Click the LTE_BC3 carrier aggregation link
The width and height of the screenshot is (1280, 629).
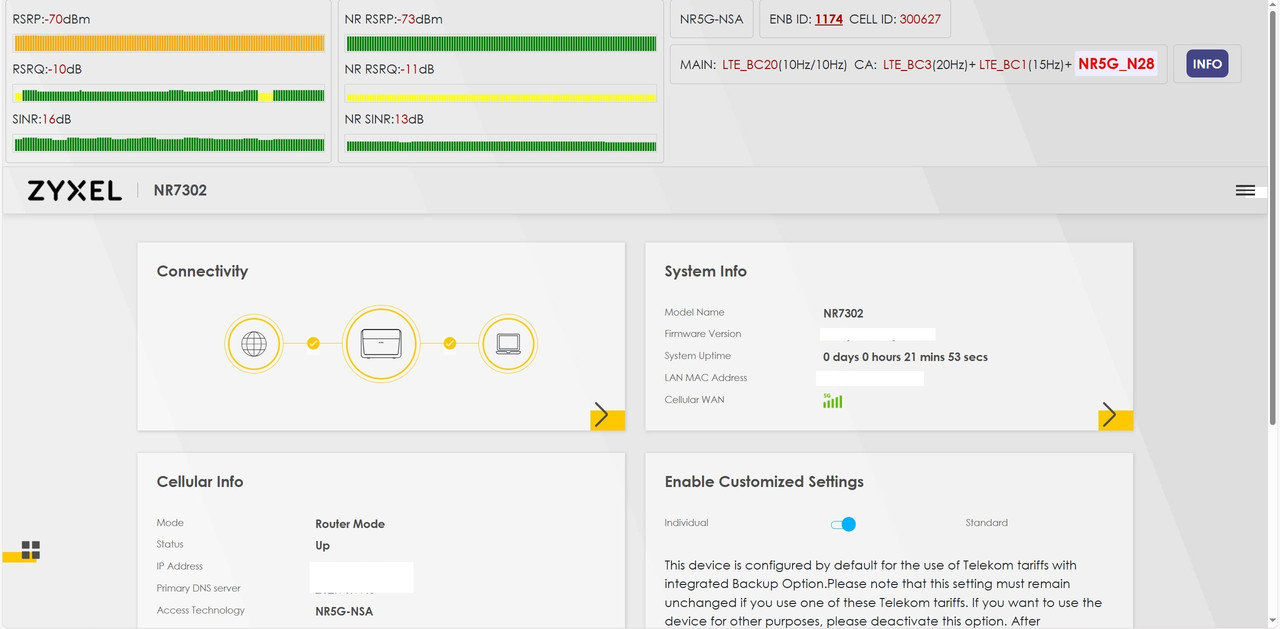pos(907,64)
